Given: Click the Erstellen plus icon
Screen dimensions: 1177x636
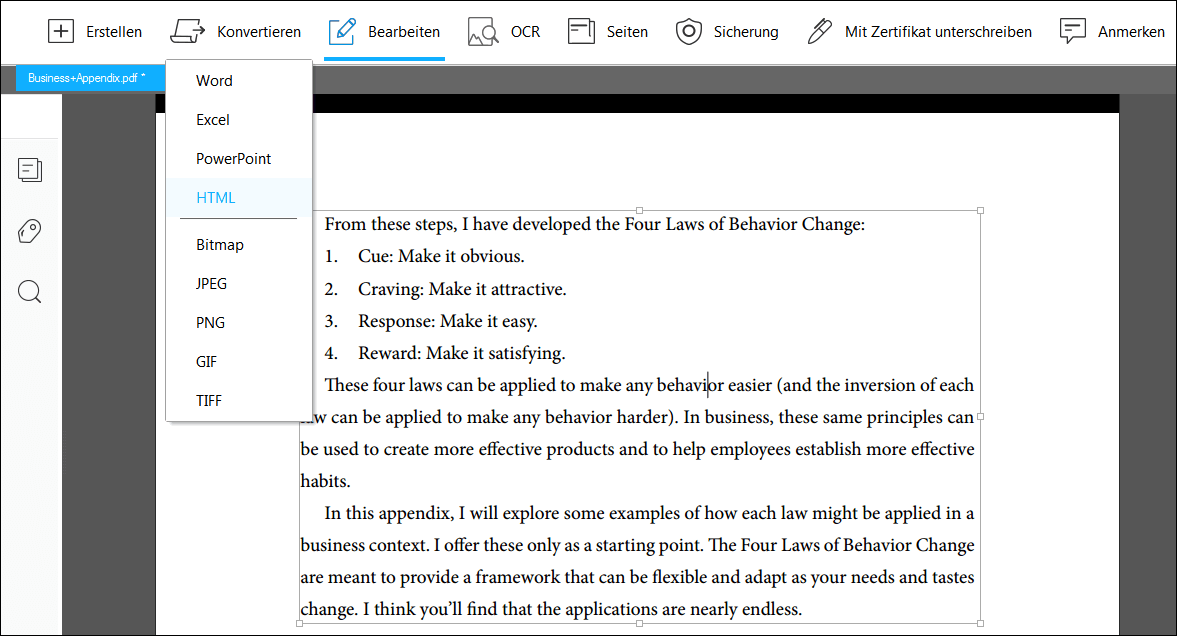Looking at the screenshot, I should tap(62, 32).
